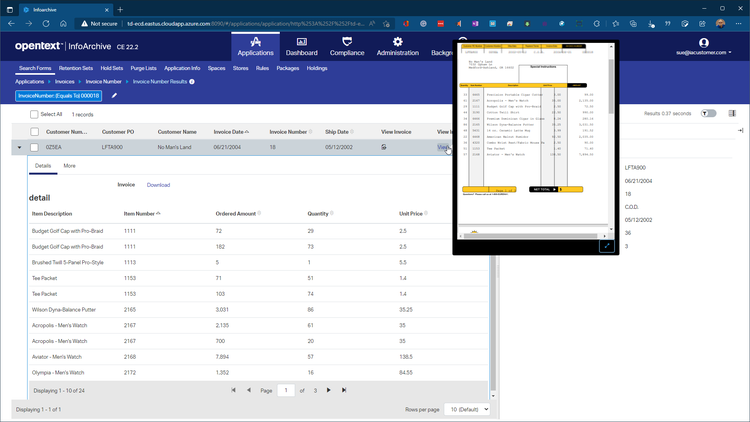Screen dimensions: 750x422
Task: Open the Spaces menu
Action: 216,68
